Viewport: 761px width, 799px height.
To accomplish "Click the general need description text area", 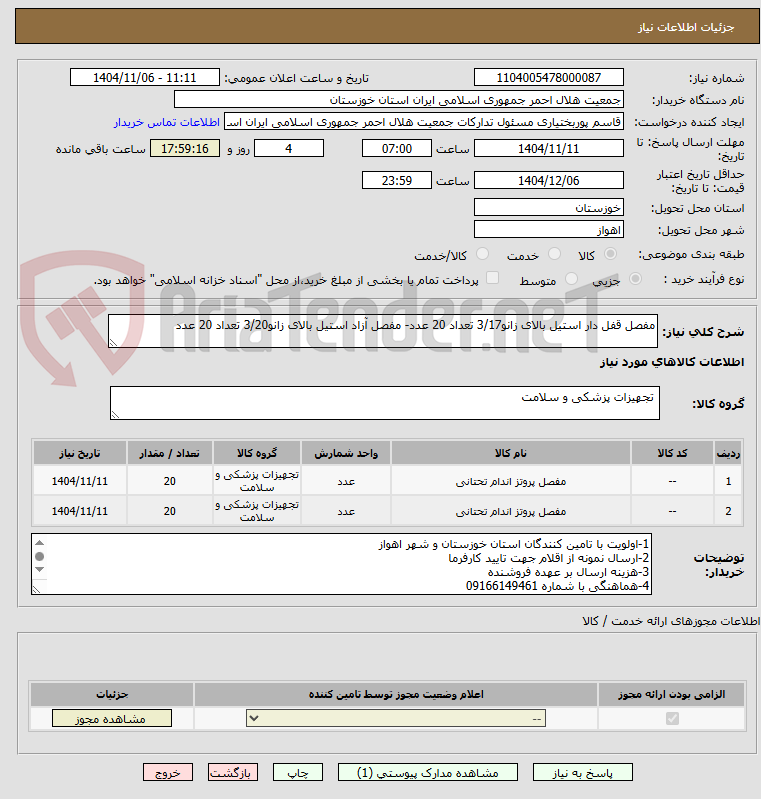I will point(383,331).
